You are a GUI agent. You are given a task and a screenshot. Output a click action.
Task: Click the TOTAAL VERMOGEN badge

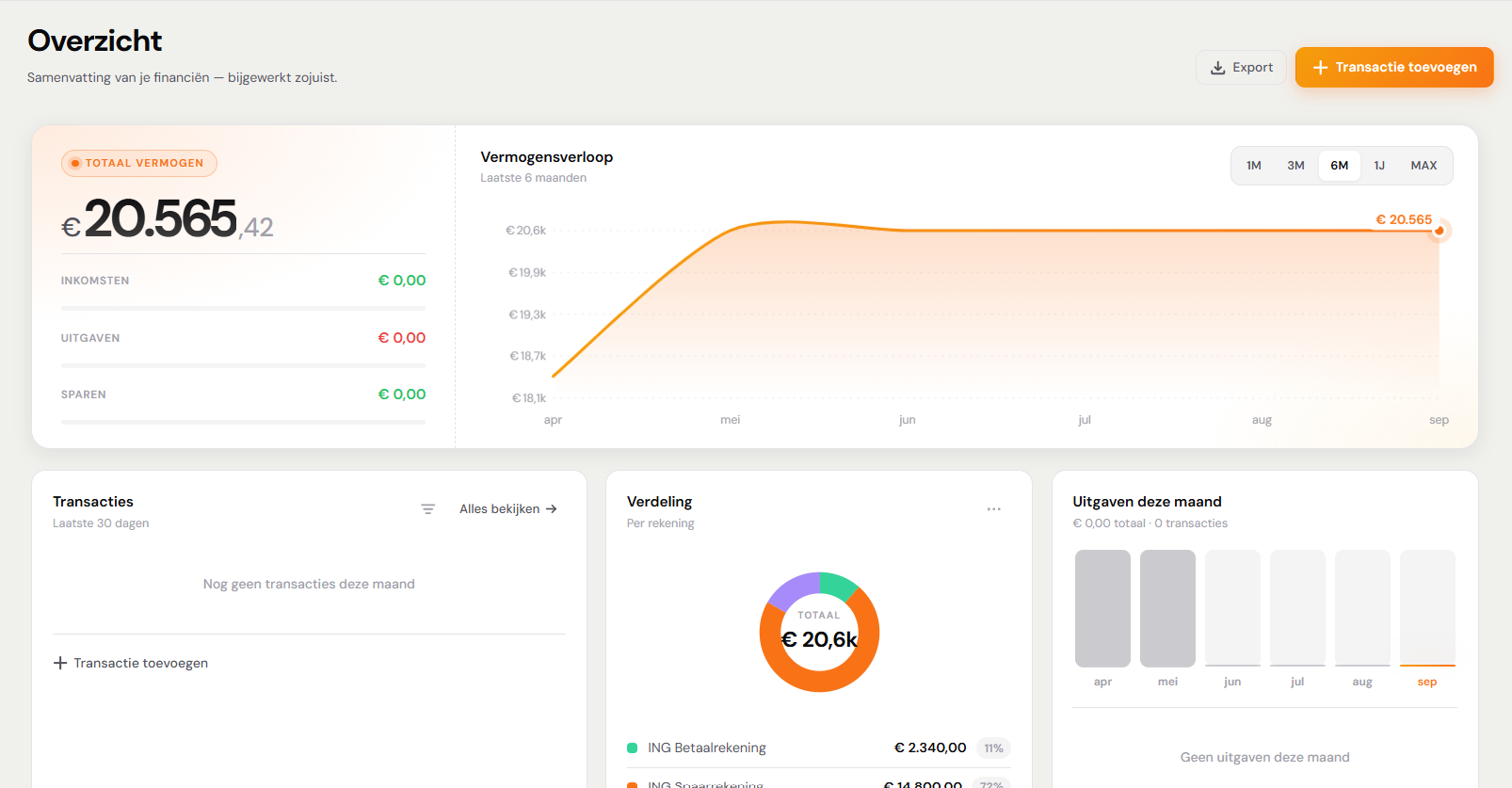coord(139,164)
